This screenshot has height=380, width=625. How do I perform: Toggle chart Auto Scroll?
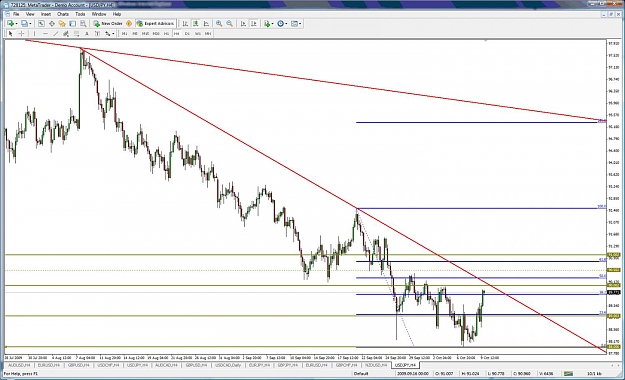tap(243, 24)
